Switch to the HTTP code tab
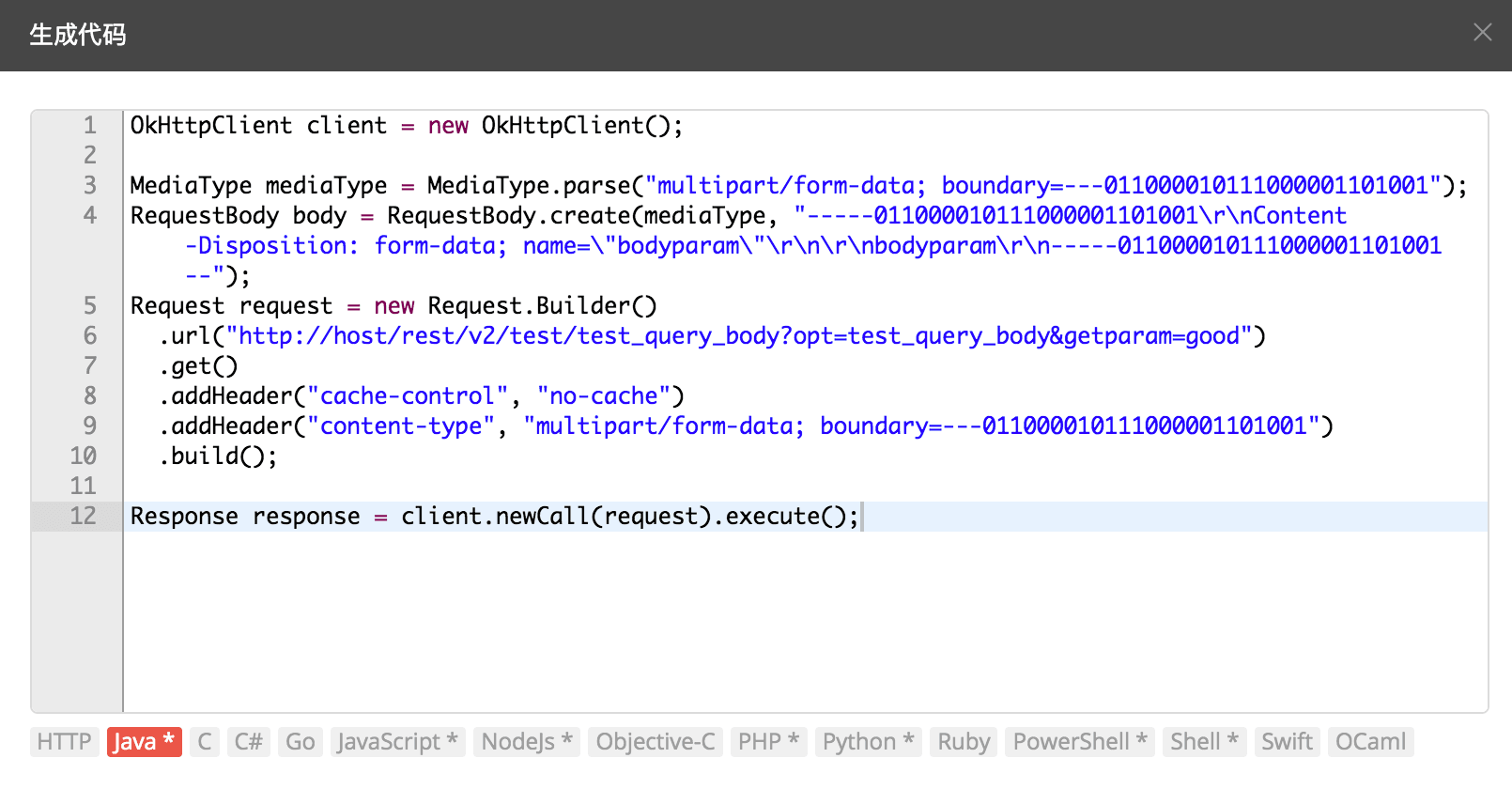This screenshot has height=789, width=1512. tap(64, 742)
